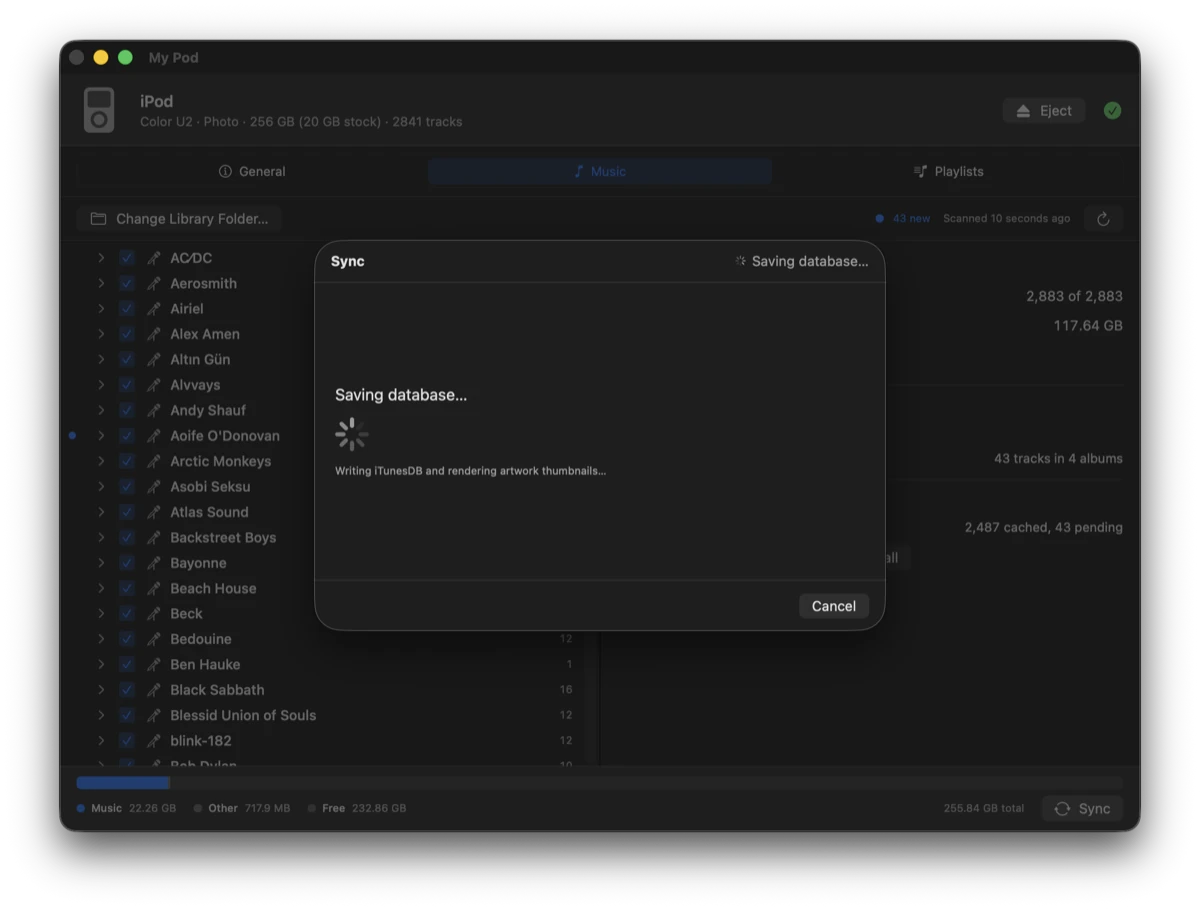Click the artist icon beside Bedouine
This screenshot has height=910, width=1200.
(154, 639)
